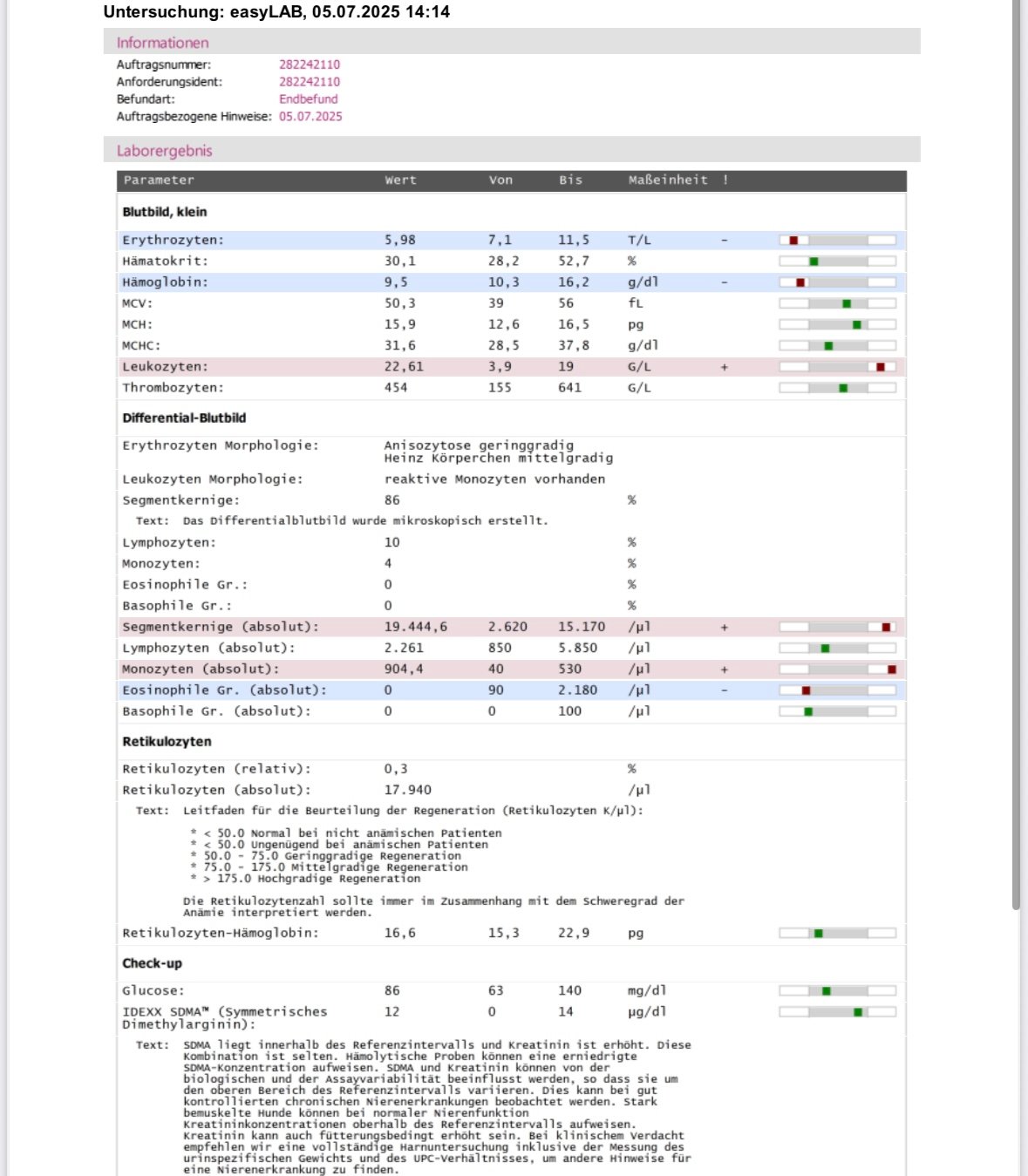
Task: Click the Hämatokrit value '30,1'
Action: [400, 262]
